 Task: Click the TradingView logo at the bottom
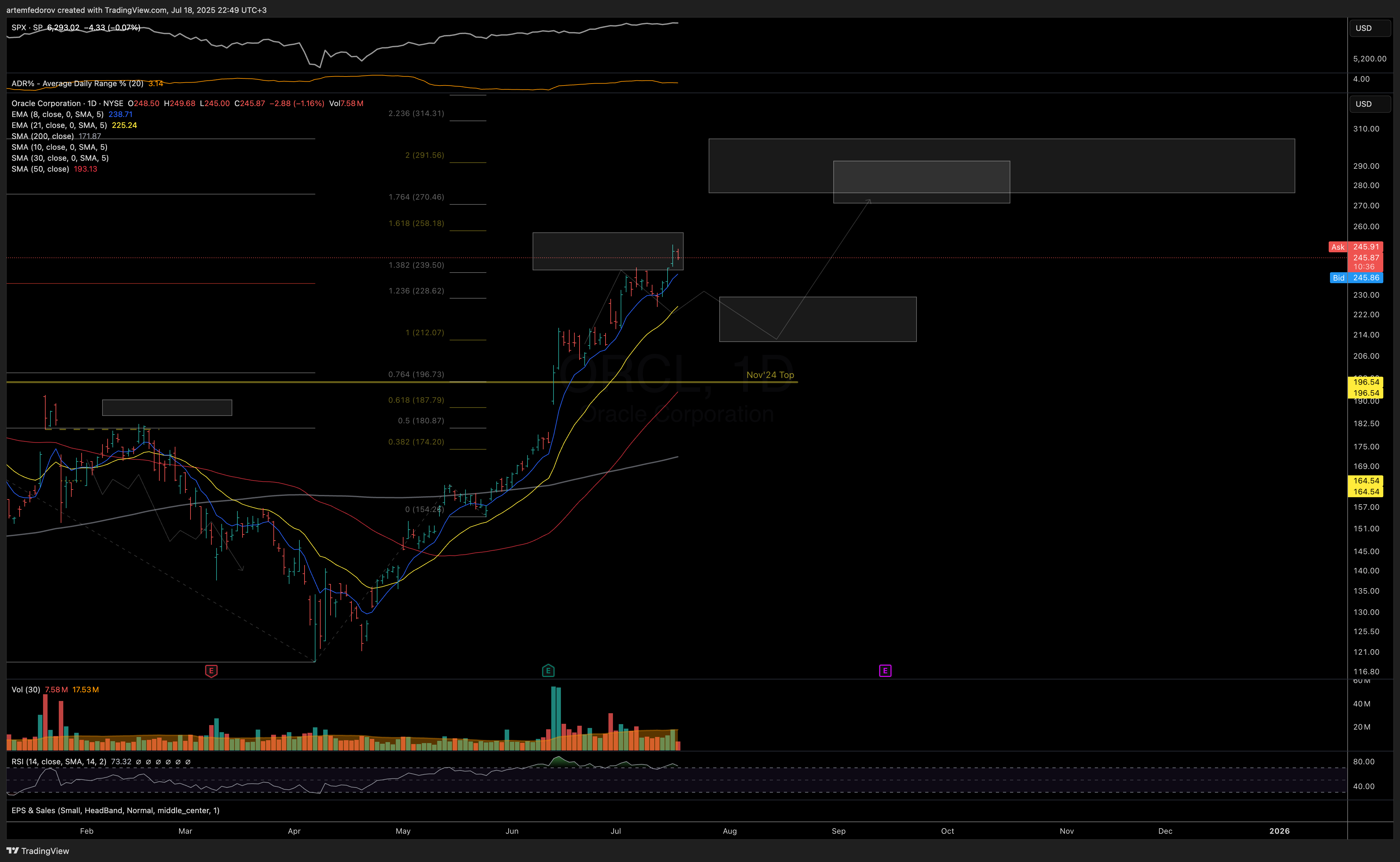point(38,851)
